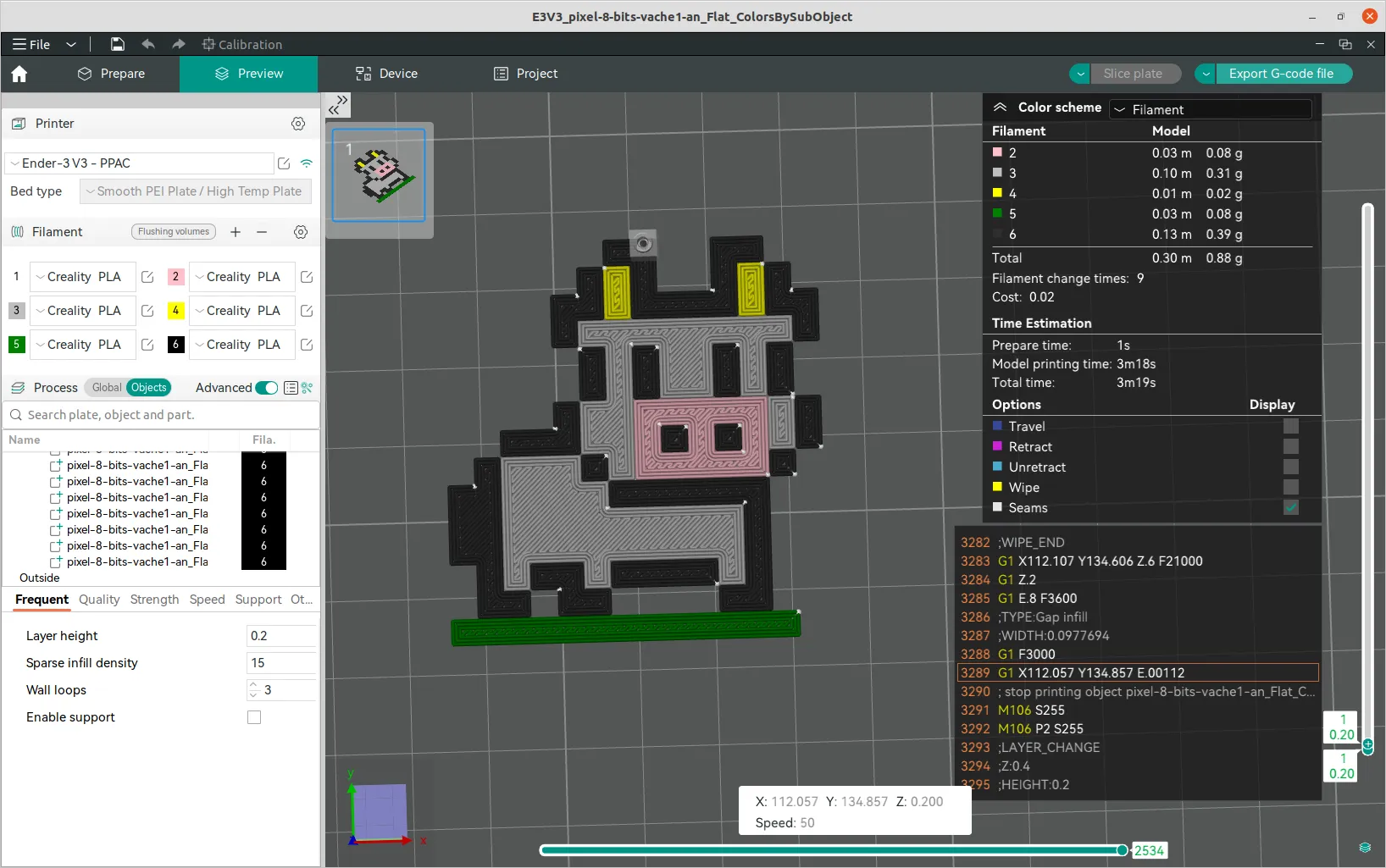The width and height of the screenshot is (1386, 868).
Task: Open the Color scheme dropdown
Action: (1210, 109)
